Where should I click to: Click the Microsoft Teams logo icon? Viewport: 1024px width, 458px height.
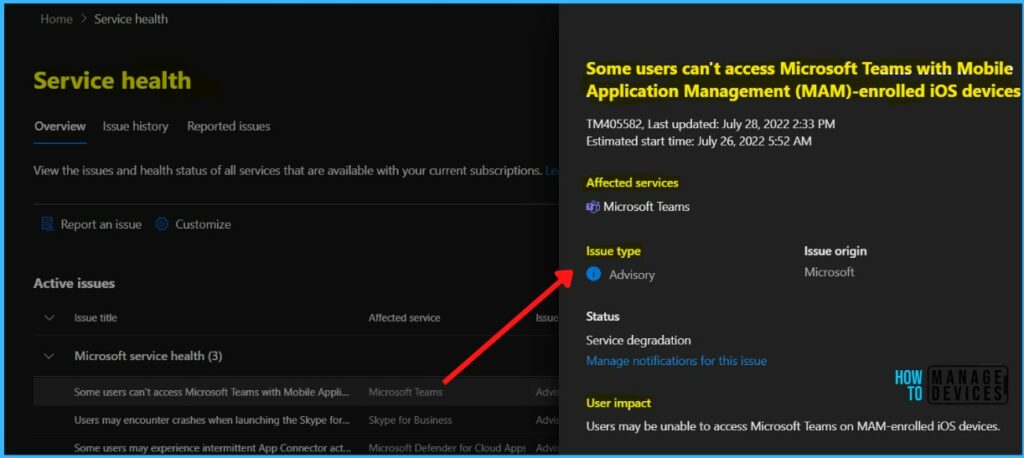click(x=593, y=207)
